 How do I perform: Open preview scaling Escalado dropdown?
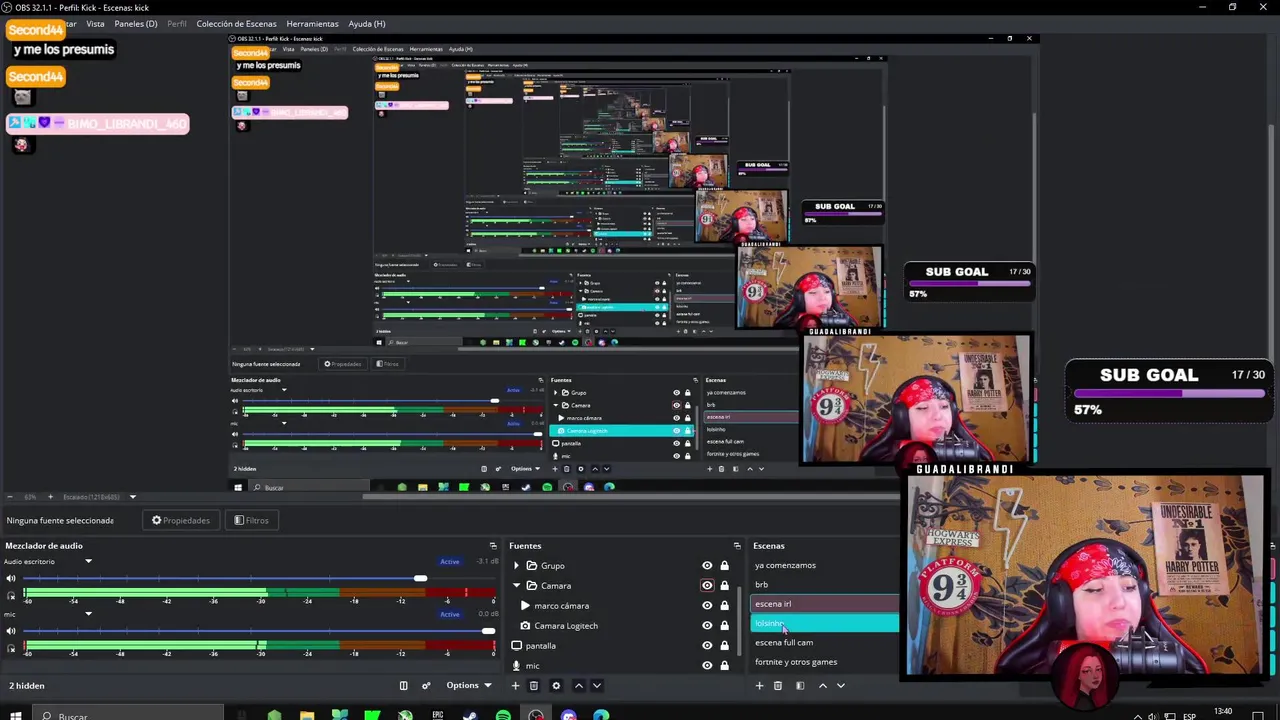132,497
